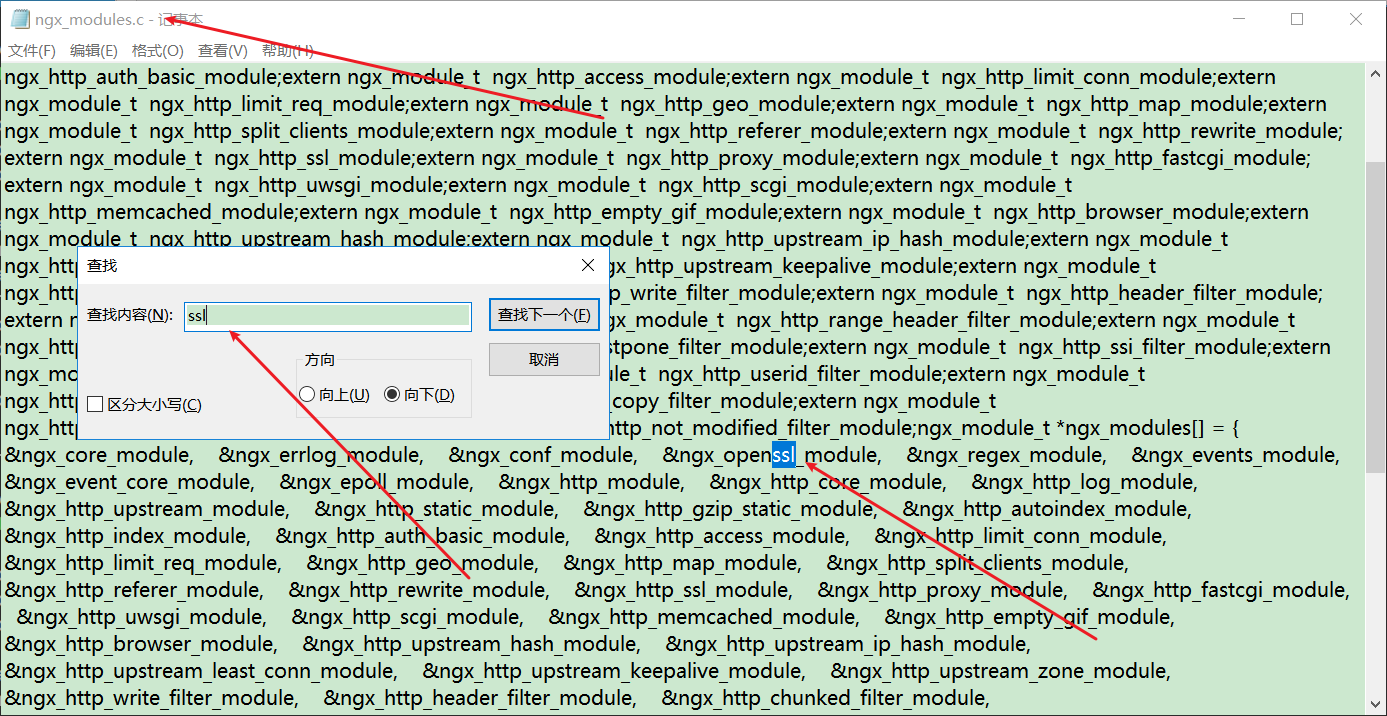Click text '&ngx_http_upstream_ip_hash_module,'
Viewport: 1387px width, 716px height.
(849, 645)
